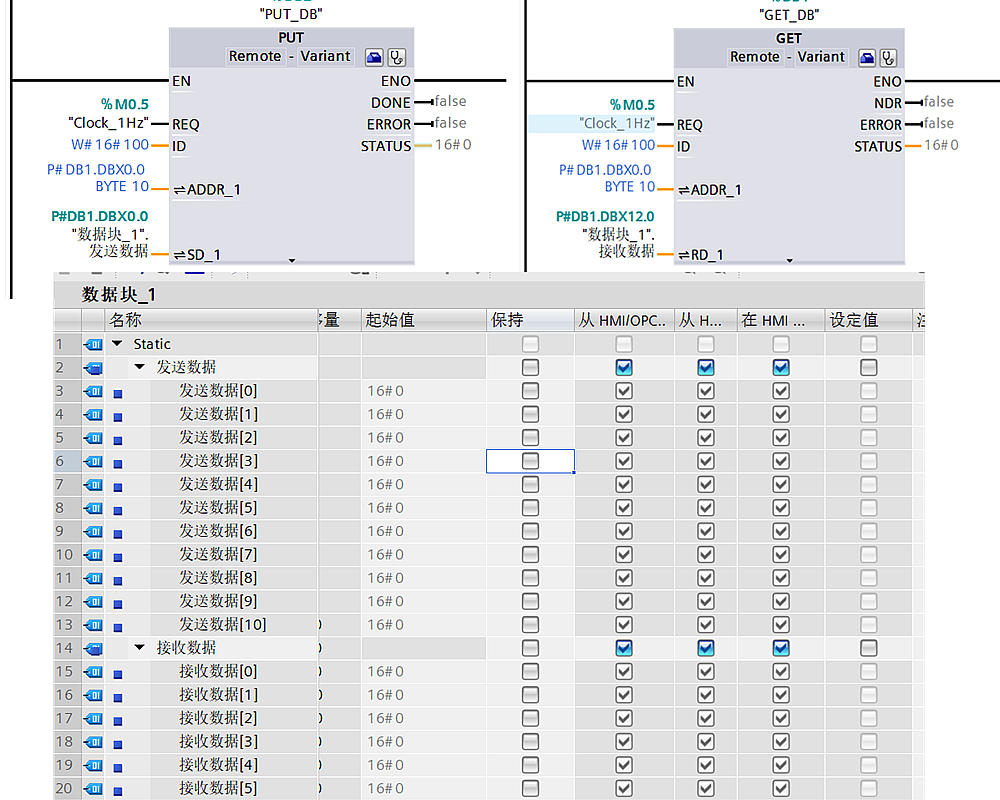The width and height of the screenshot is (1000, 800).
Task: Collapse the Static tree node
Action: coord(118,344)
